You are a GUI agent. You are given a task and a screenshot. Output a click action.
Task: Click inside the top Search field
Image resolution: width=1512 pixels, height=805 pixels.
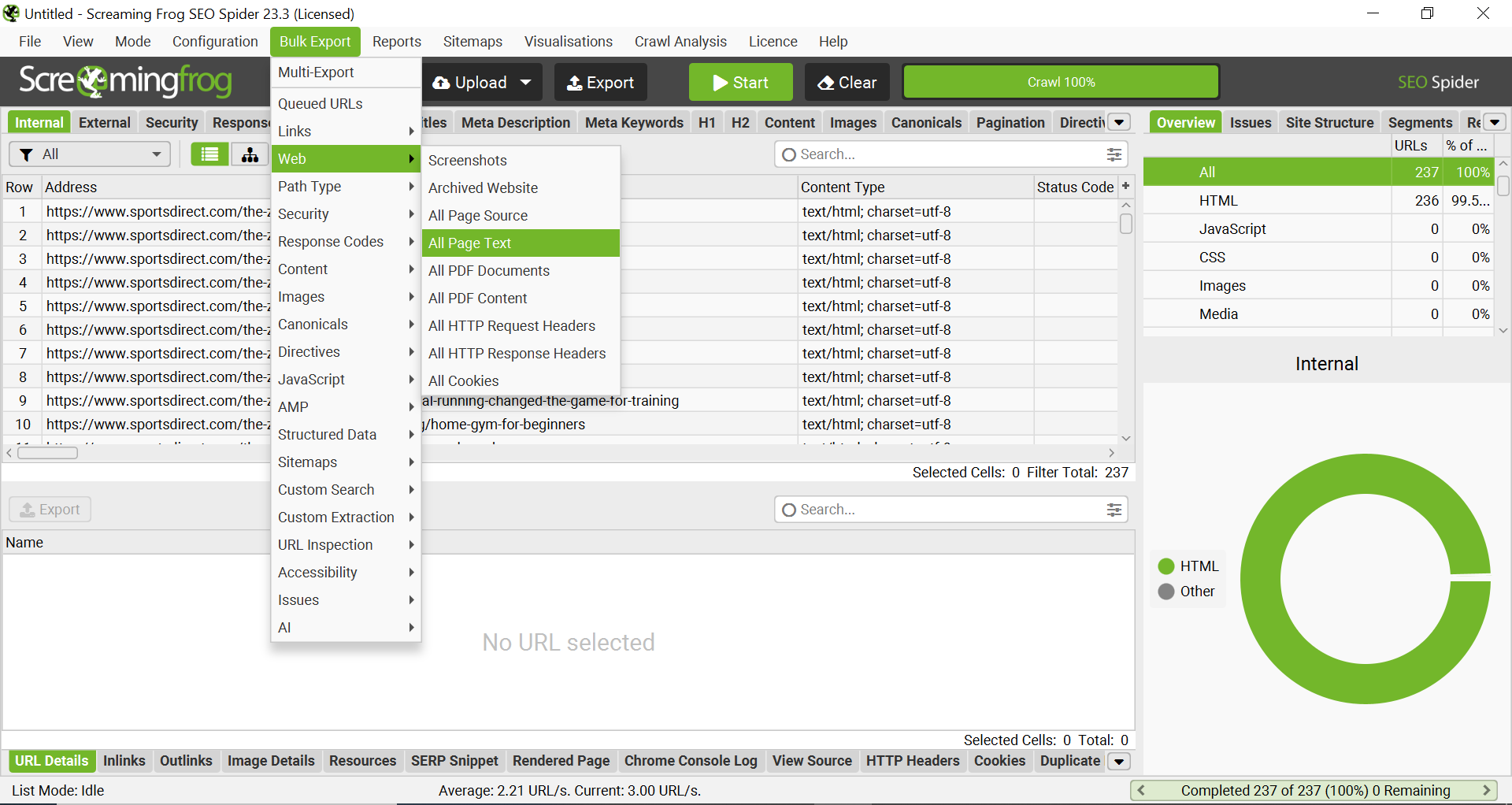pos(906,154)
